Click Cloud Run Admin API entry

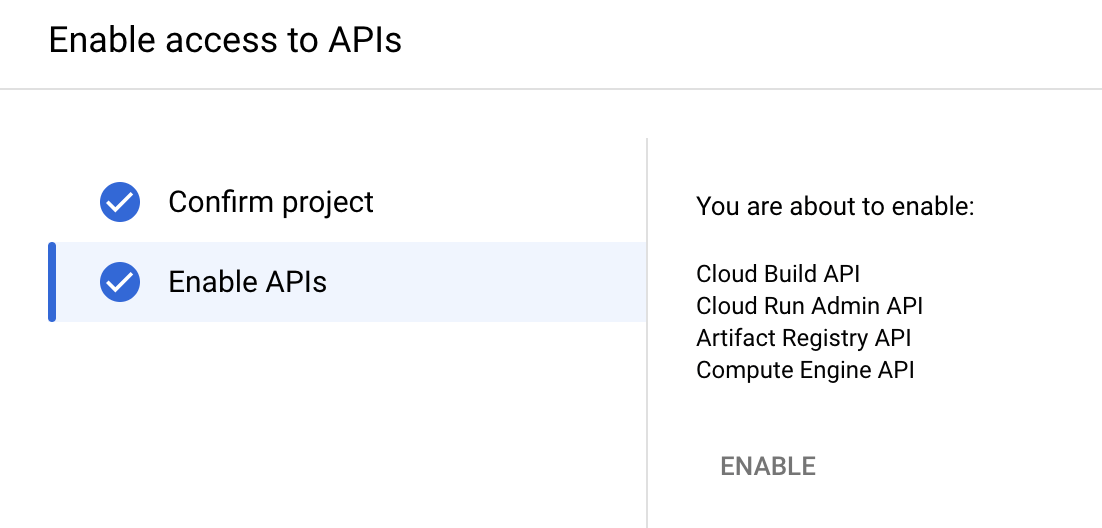click(x=810, y=306)
